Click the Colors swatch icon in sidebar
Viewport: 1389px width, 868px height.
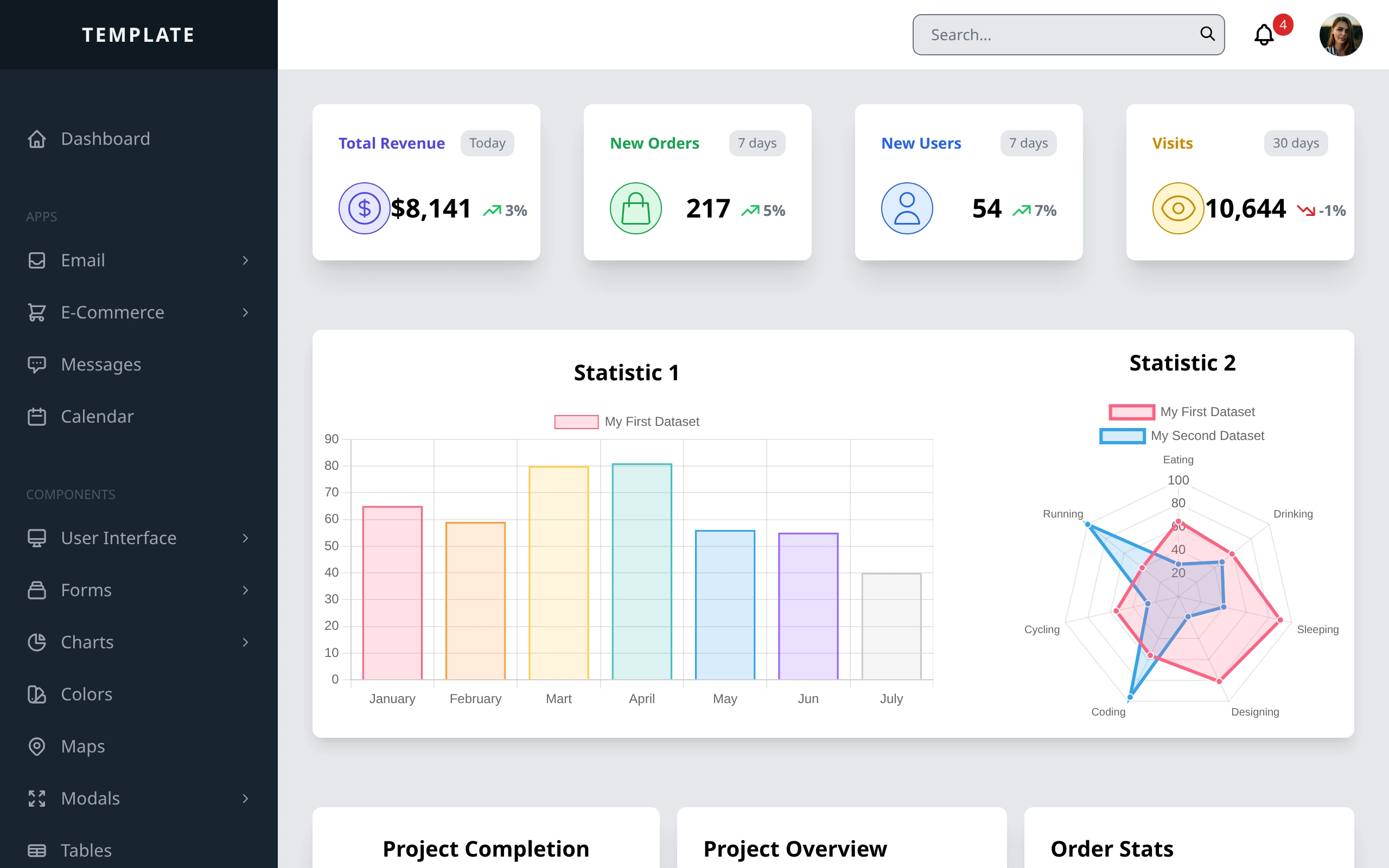click(37, 694)
